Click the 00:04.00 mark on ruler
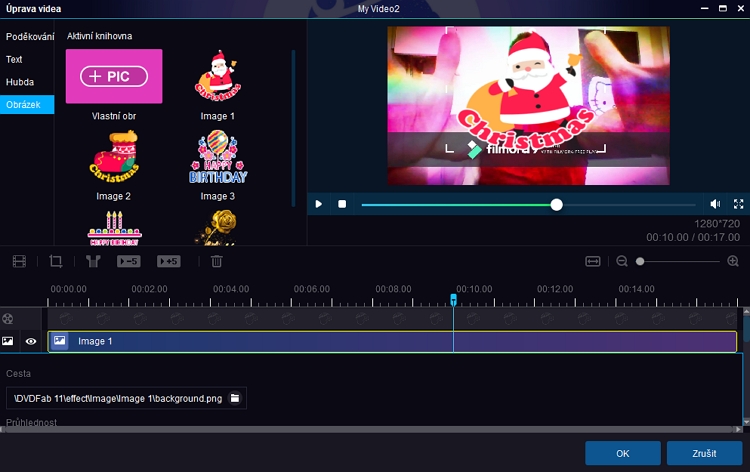This screenshot has height=472, width=750. click(x=231, y=289)
